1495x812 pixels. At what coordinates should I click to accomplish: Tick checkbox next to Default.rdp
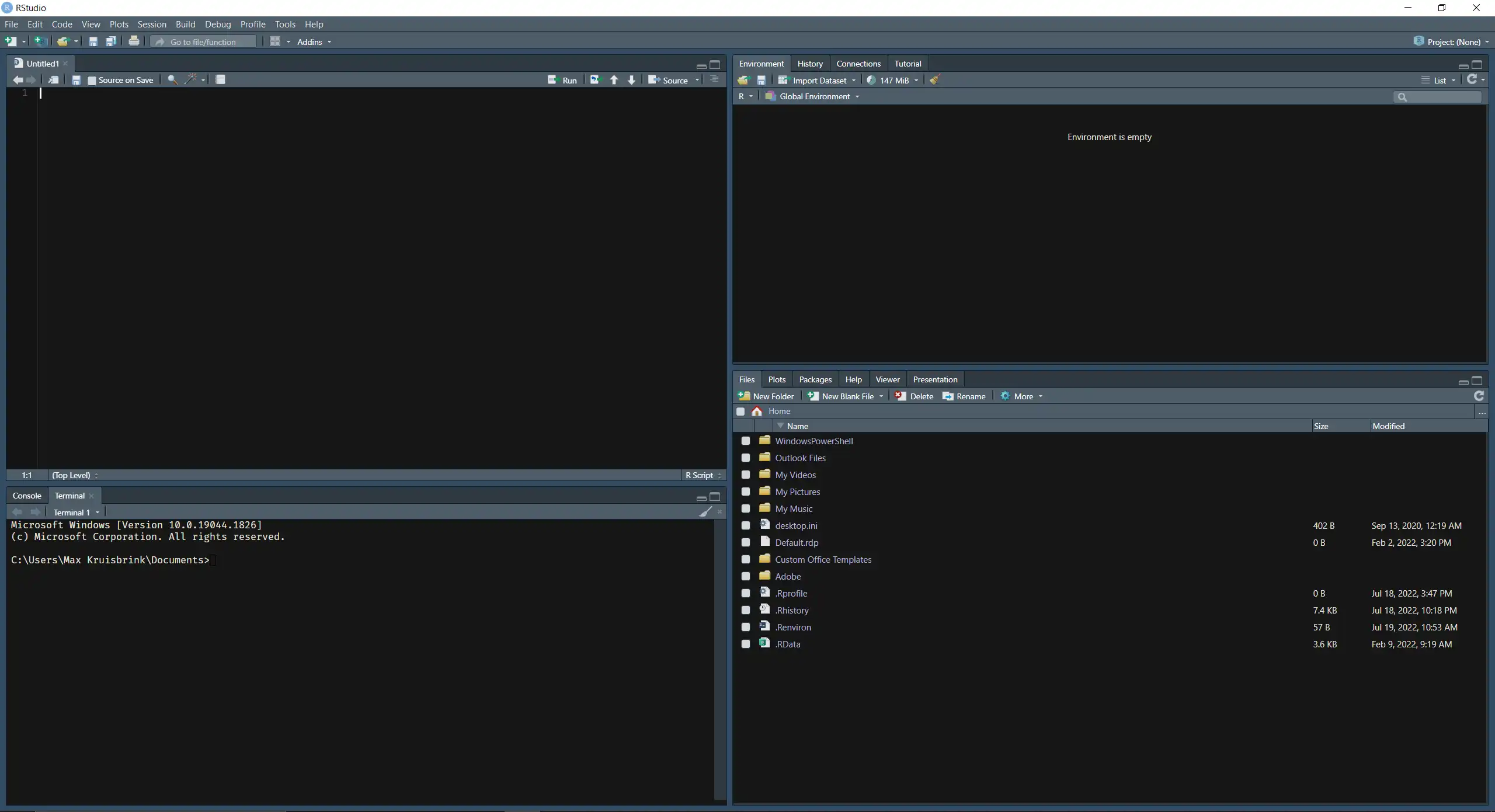point(746,542)
